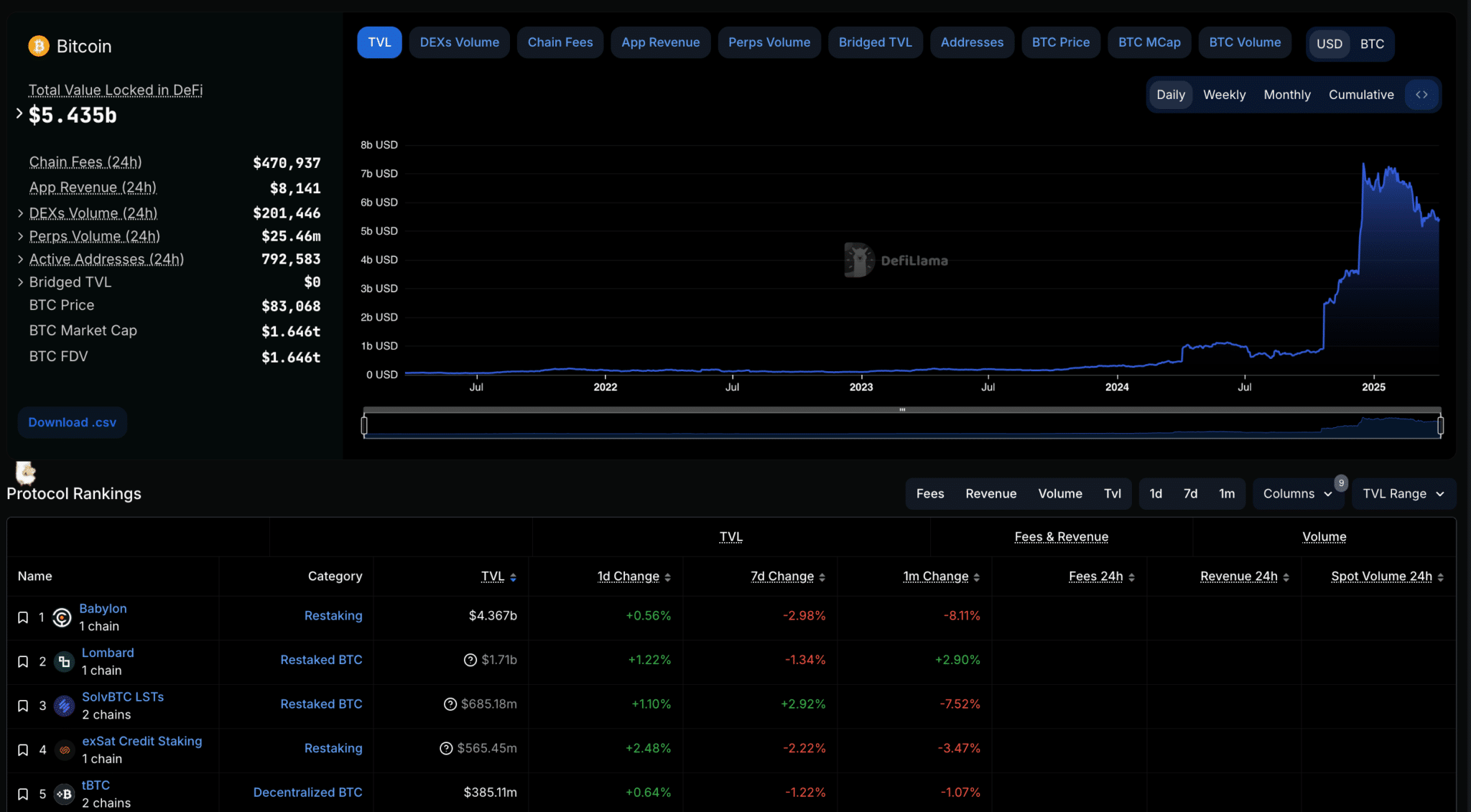Viewport: 1471px width, 812px height.
Task: Select the Perps Volume chart tab
Action: pos(769,42)
